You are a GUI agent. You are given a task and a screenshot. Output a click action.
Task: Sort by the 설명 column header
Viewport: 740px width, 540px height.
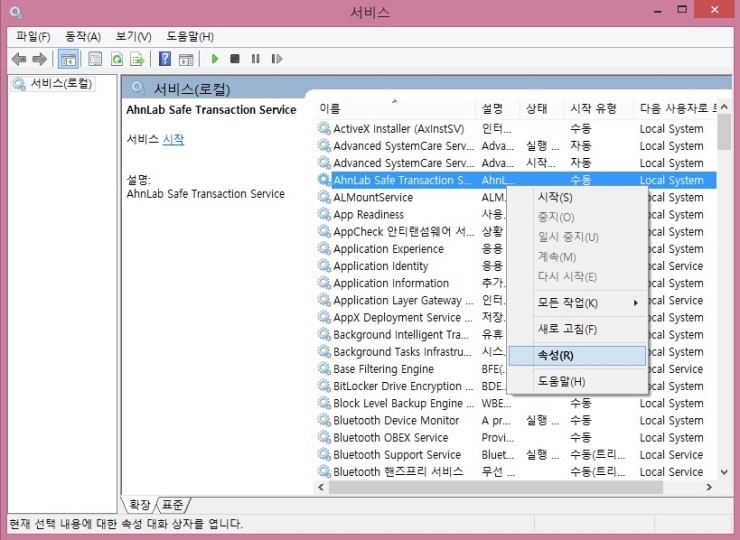498,109
